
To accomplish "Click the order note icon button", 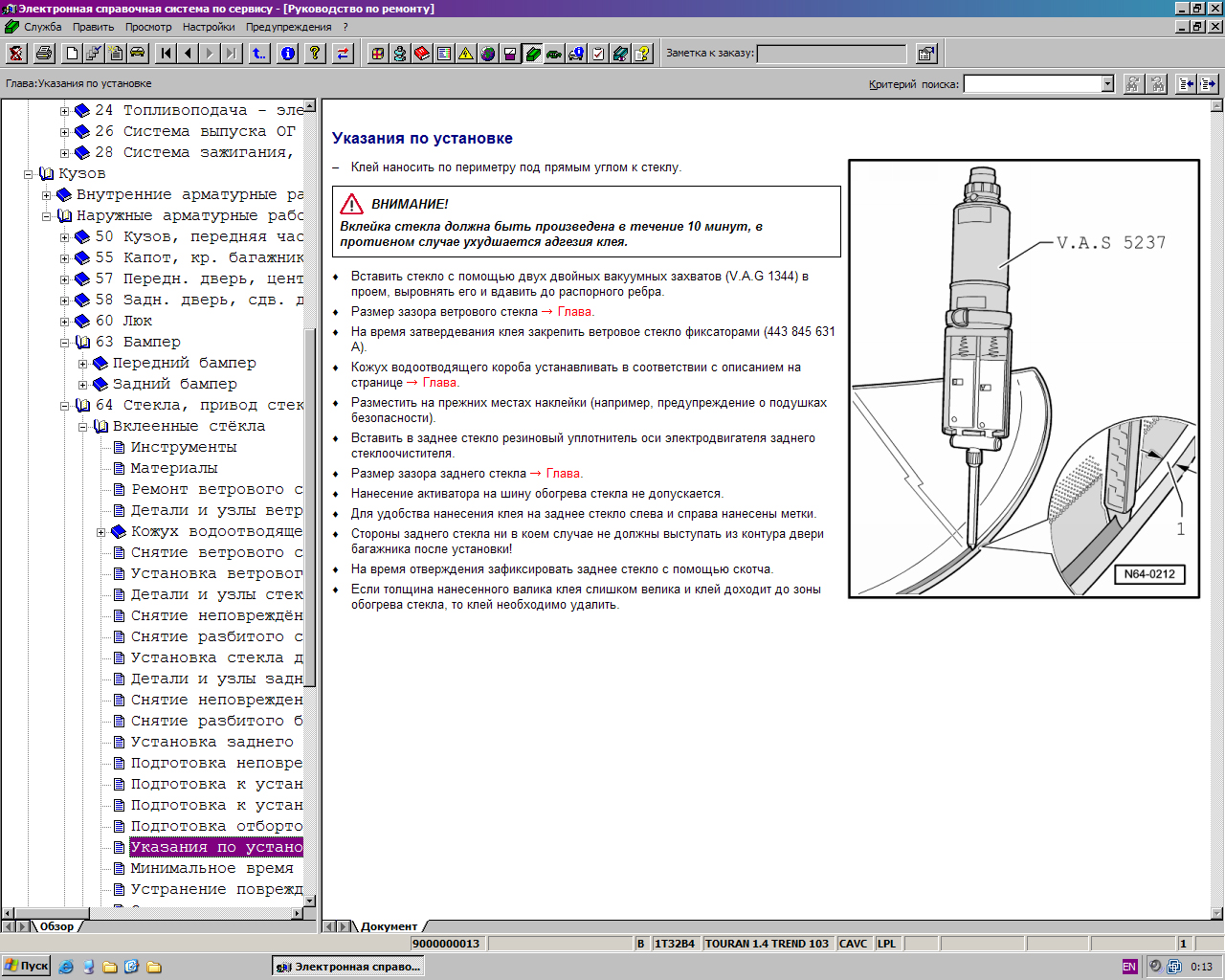I will point(925,54).
